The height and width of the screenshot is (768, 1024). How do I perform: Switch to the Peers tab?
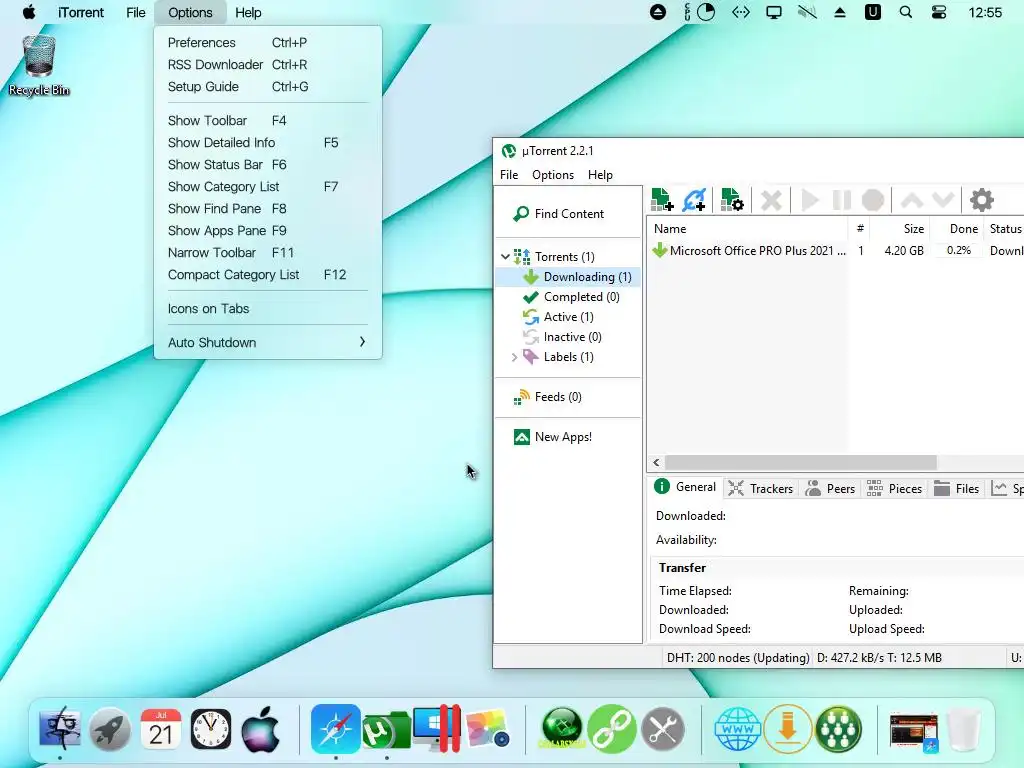tap(831, 488)
